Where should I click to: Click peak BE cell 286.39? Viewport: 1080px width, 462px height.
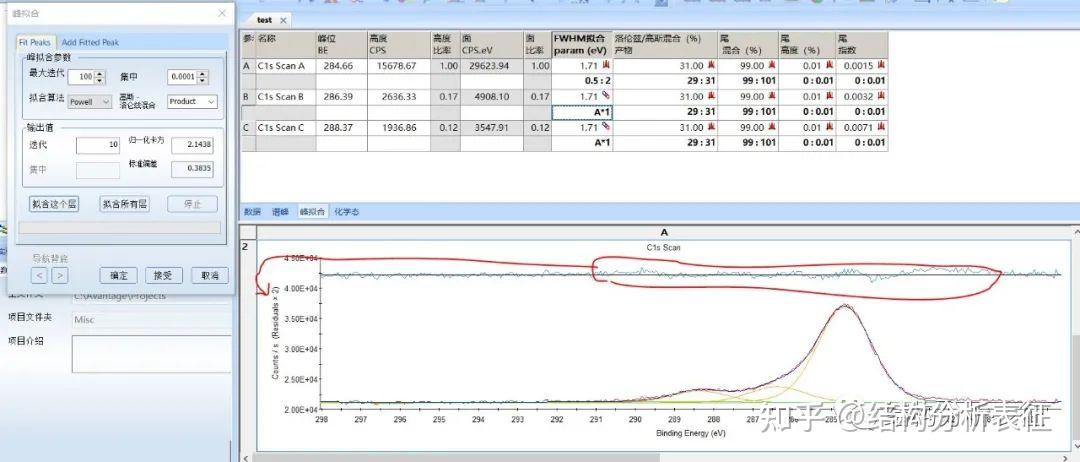341,97
